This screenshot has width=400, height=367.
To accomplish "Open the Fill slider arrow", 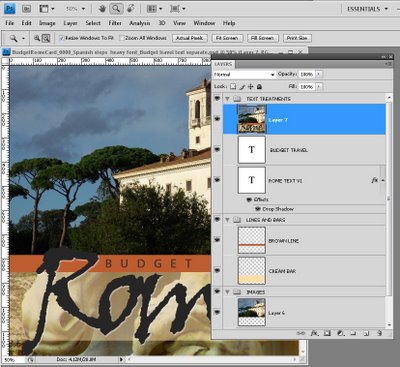I will coord(319,87).
